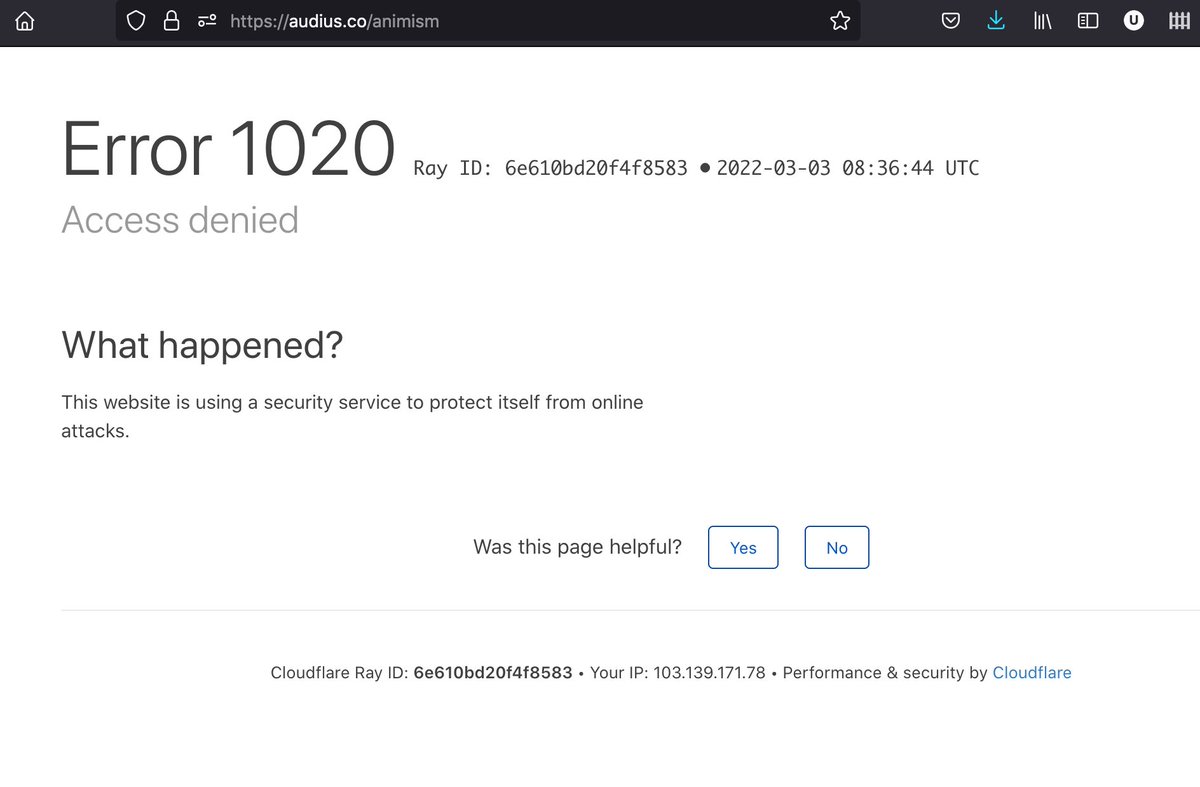1200x787 pixels.
Task: Answer Yes to page helpful question
Action: 743,547
